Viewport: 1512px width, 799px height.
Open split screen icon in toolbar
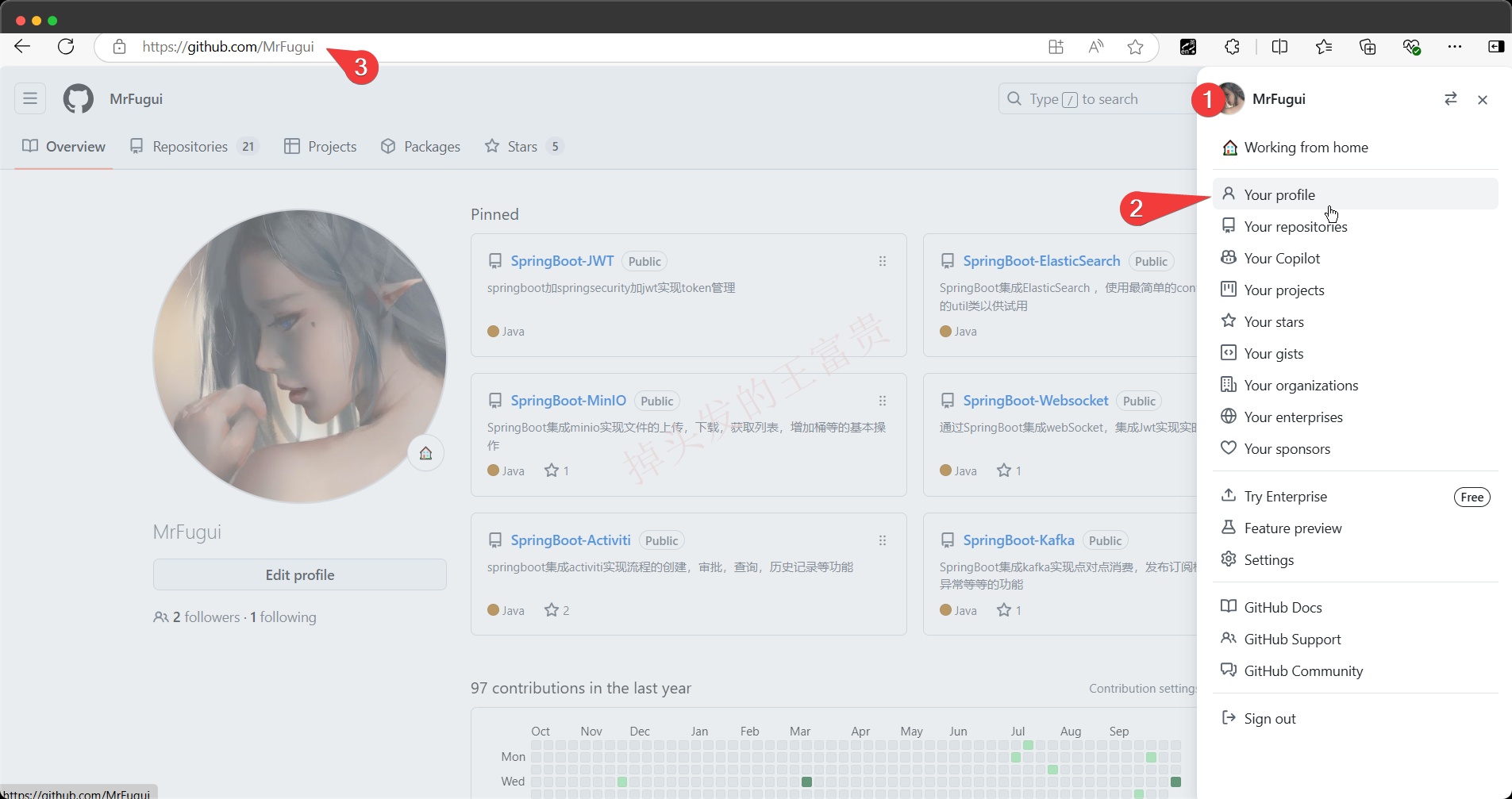(1279, 47)
